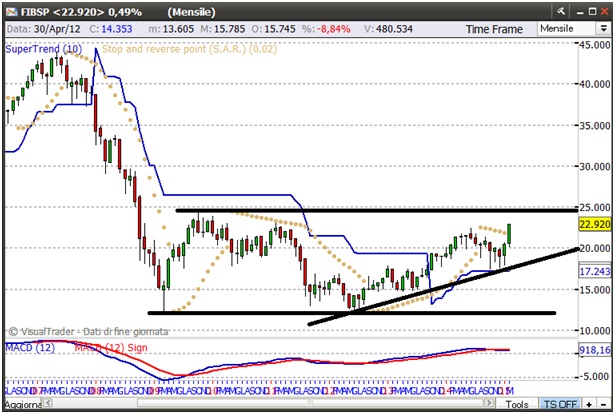
Task: Click the MACD (12) Sign label
Action: click(x=115, y=346)
